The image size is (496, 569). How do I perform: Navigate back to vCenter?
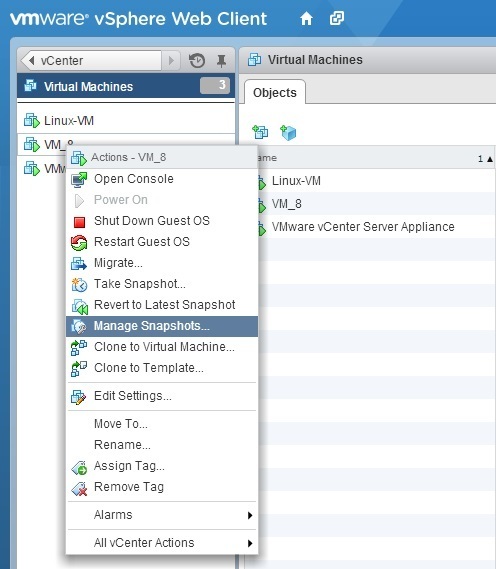click(91, 60)
